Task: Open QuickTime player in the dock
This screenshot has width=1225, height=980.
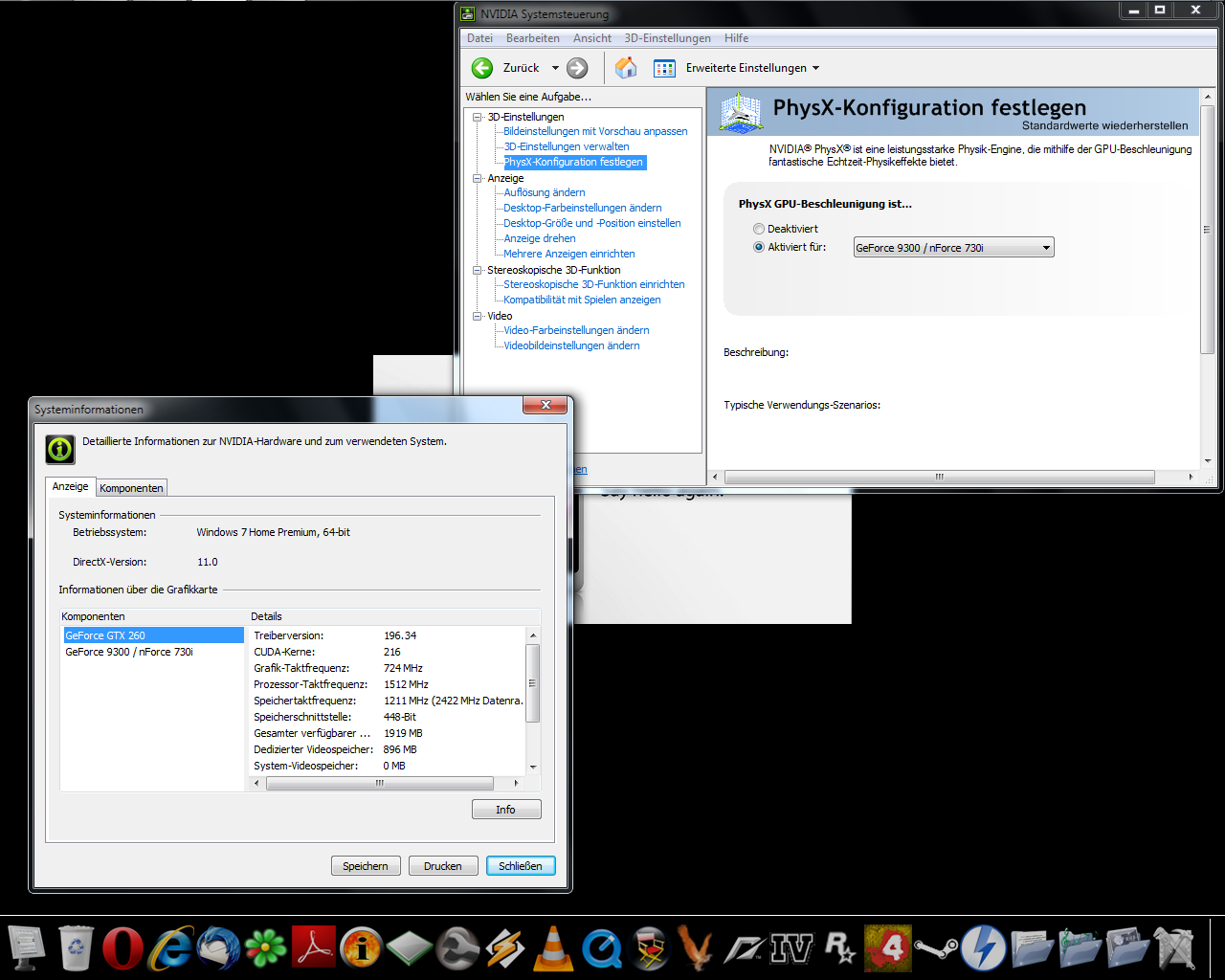Action: tap(601, 948)
